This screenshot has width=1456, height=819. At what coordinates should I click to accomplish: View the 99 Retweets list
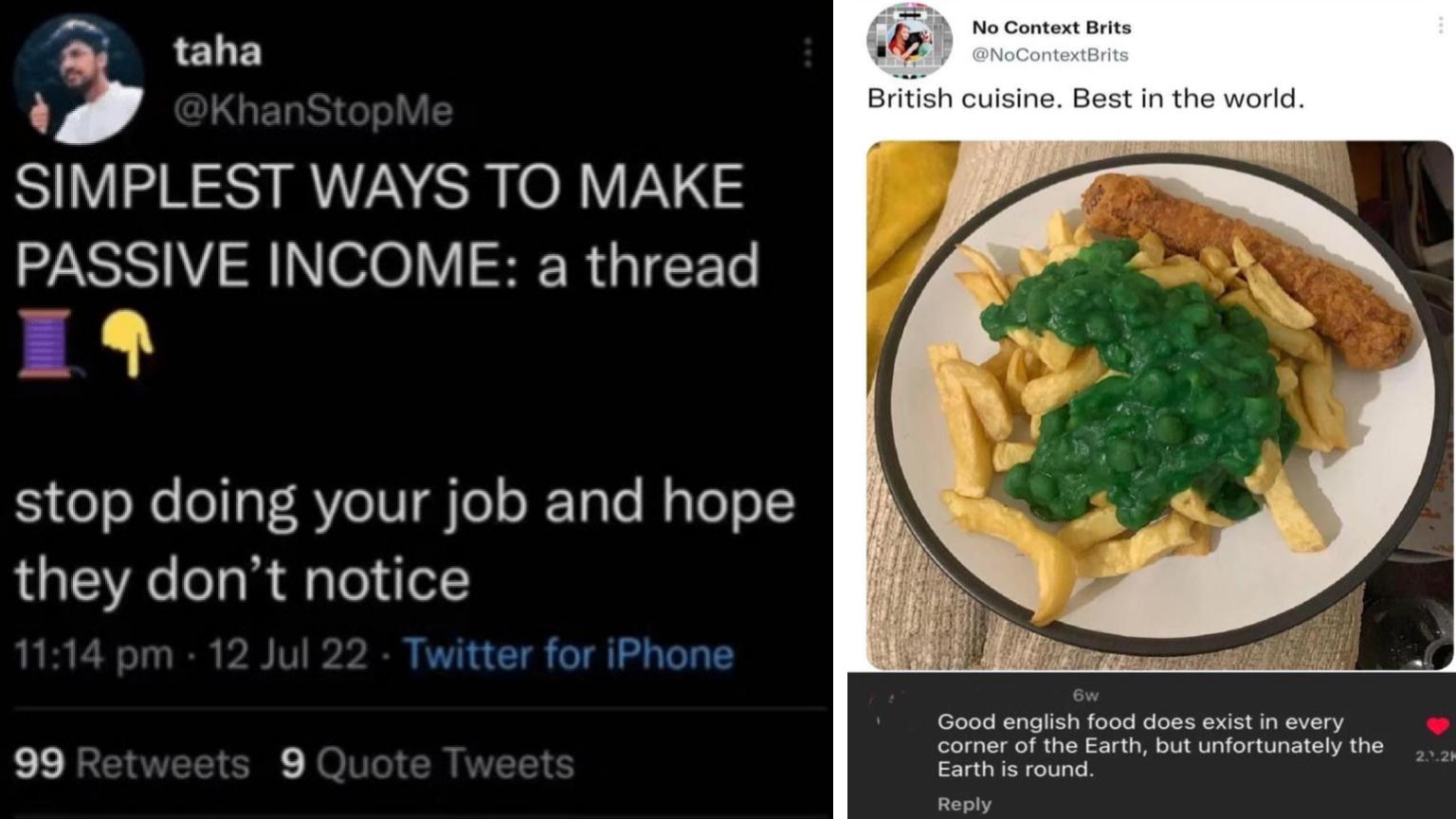pos(133,763)
